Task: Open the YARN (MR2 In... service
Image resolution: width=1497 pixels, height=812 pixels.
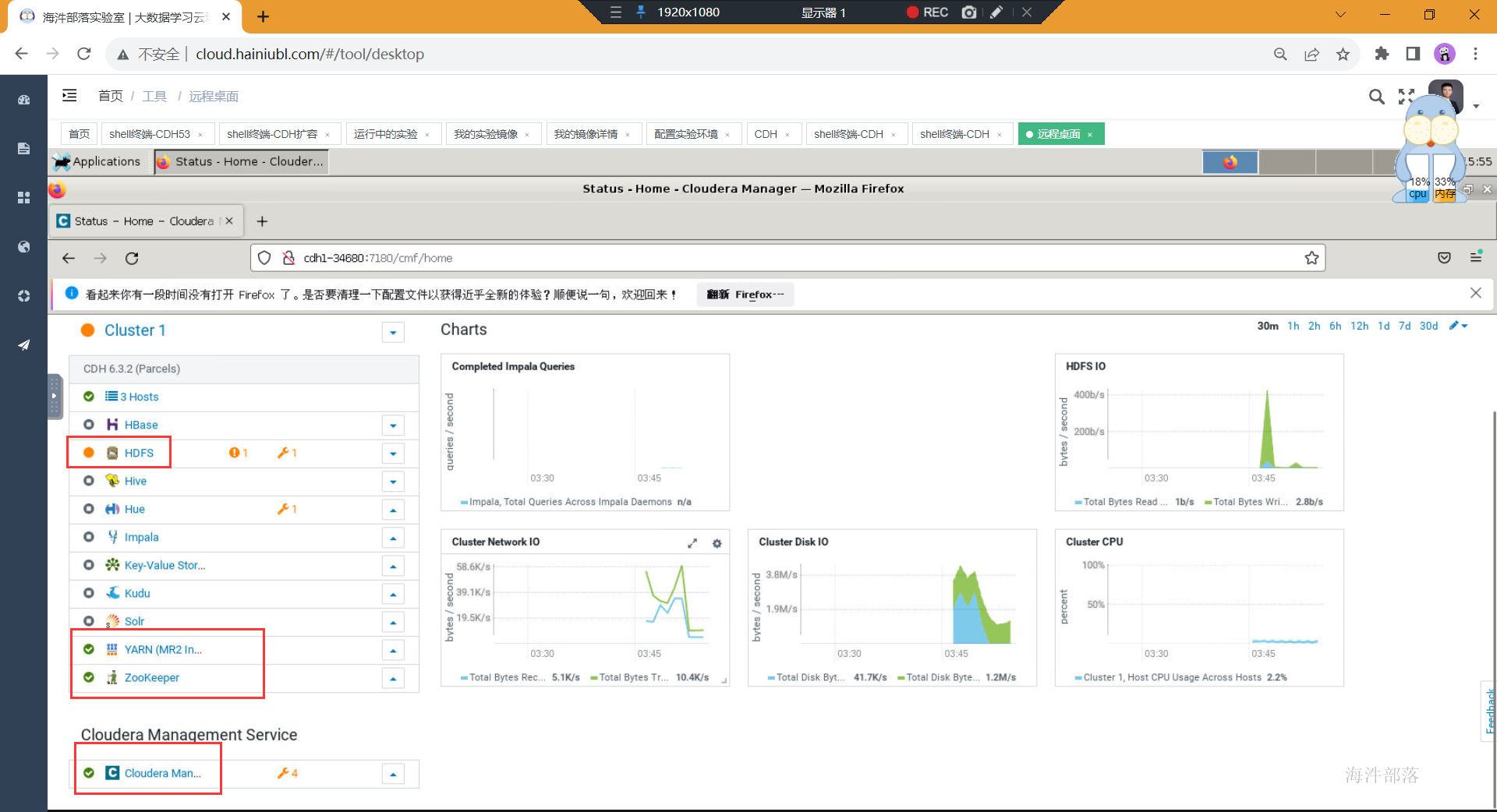Action: point(163,649)
